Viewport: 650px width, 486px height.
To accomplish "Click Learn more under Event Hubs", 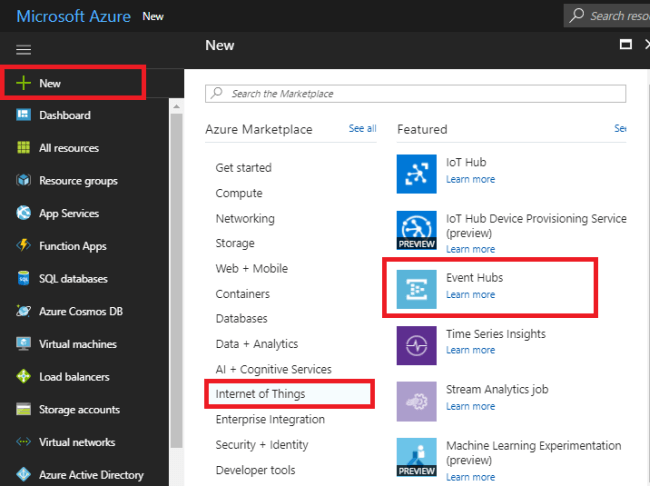I will point(470,295).
